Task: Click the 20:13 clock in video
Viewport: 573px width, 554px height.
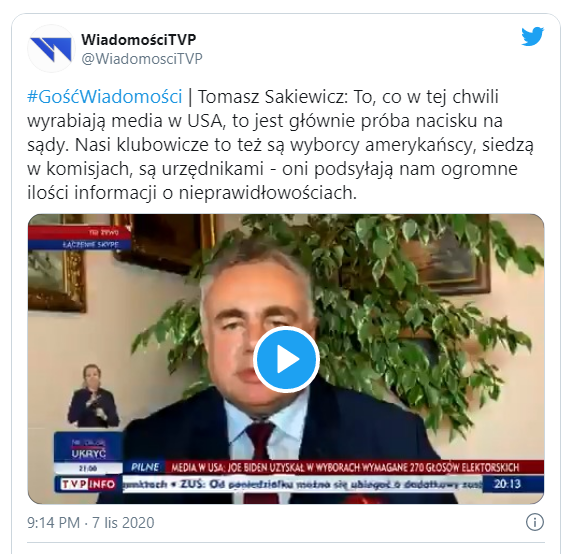Action: [x=507, y=484]
